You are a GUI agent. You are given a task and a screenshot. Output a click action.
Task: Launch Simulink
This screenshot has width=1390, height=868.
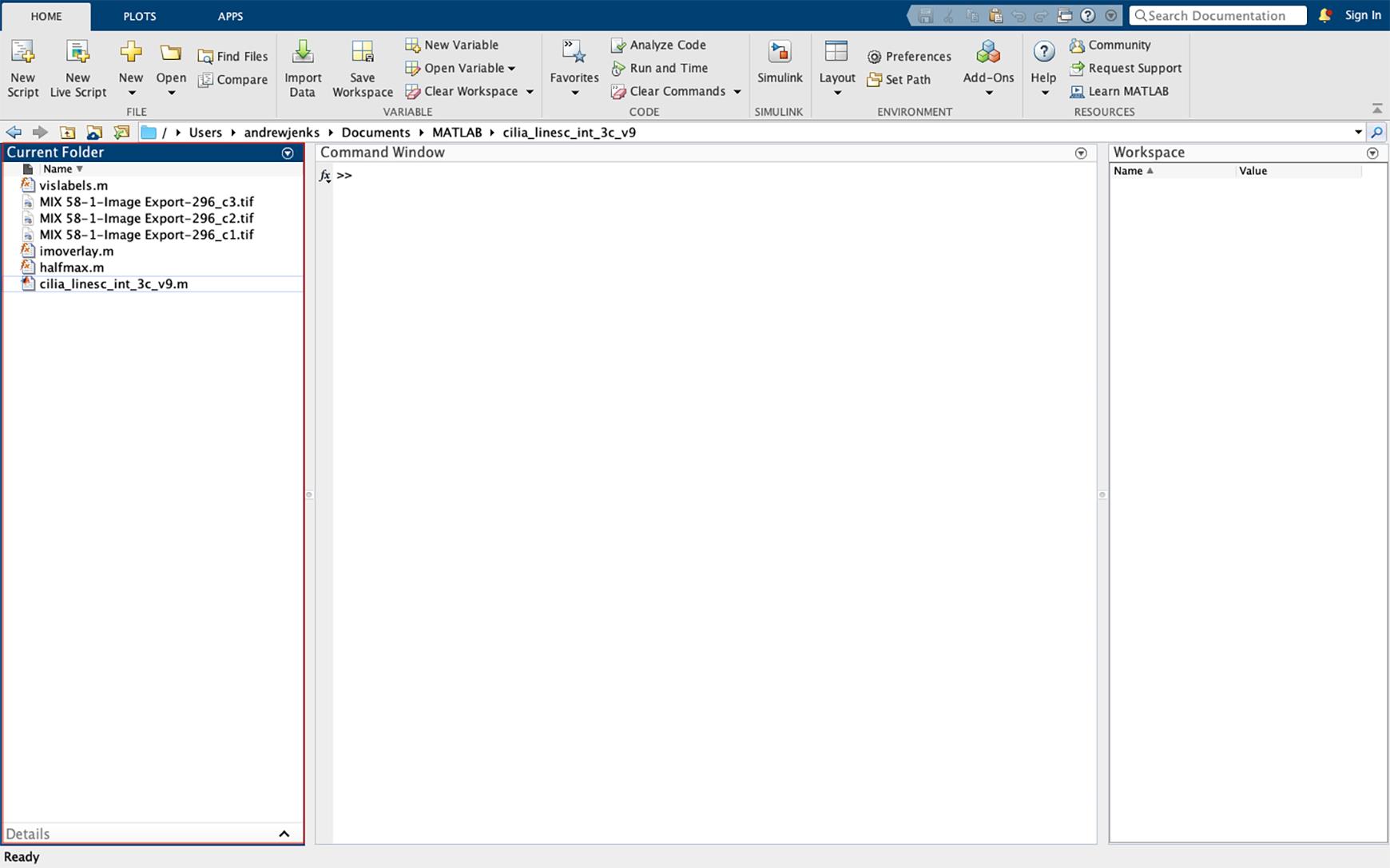tap(780, 64)
